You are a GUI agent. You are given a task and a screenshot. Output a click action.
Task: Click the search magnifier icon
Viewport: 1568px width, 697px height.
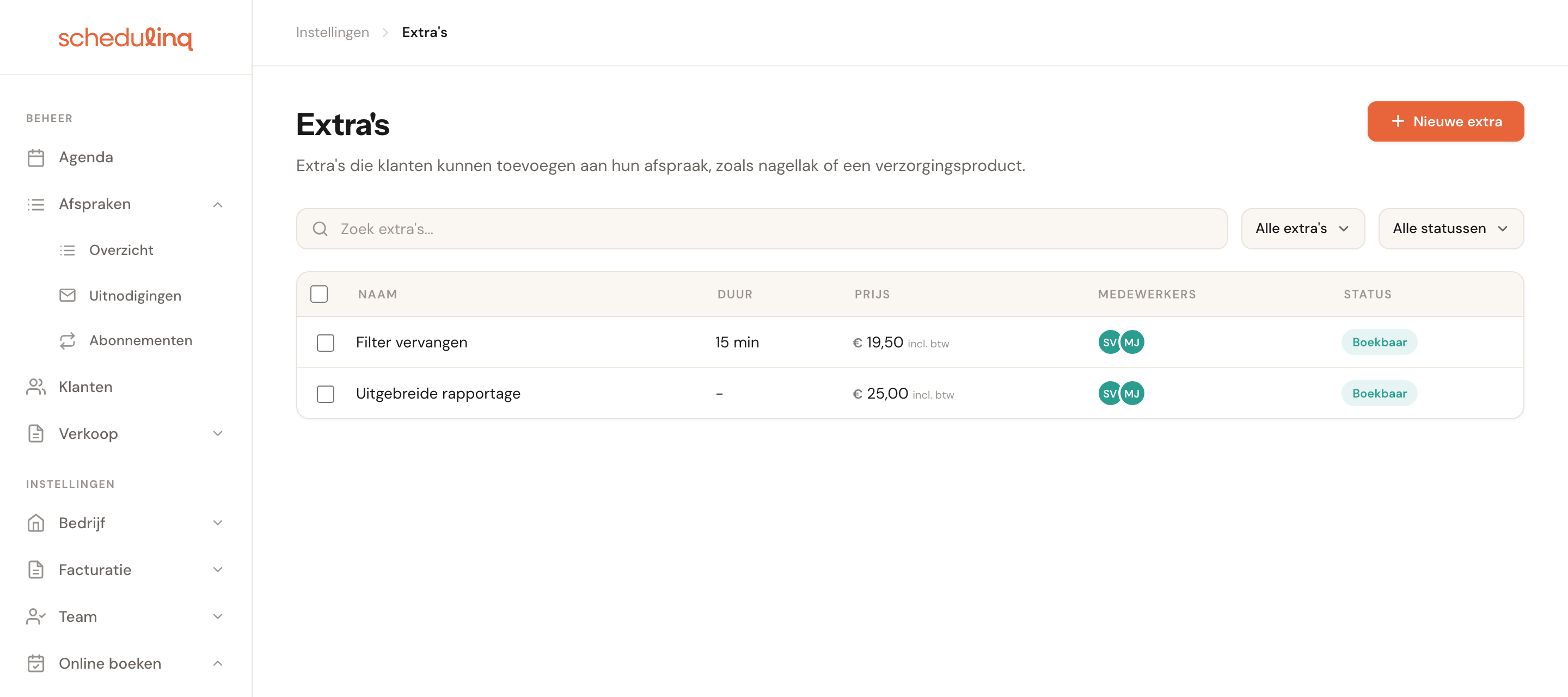pos(320,229)
